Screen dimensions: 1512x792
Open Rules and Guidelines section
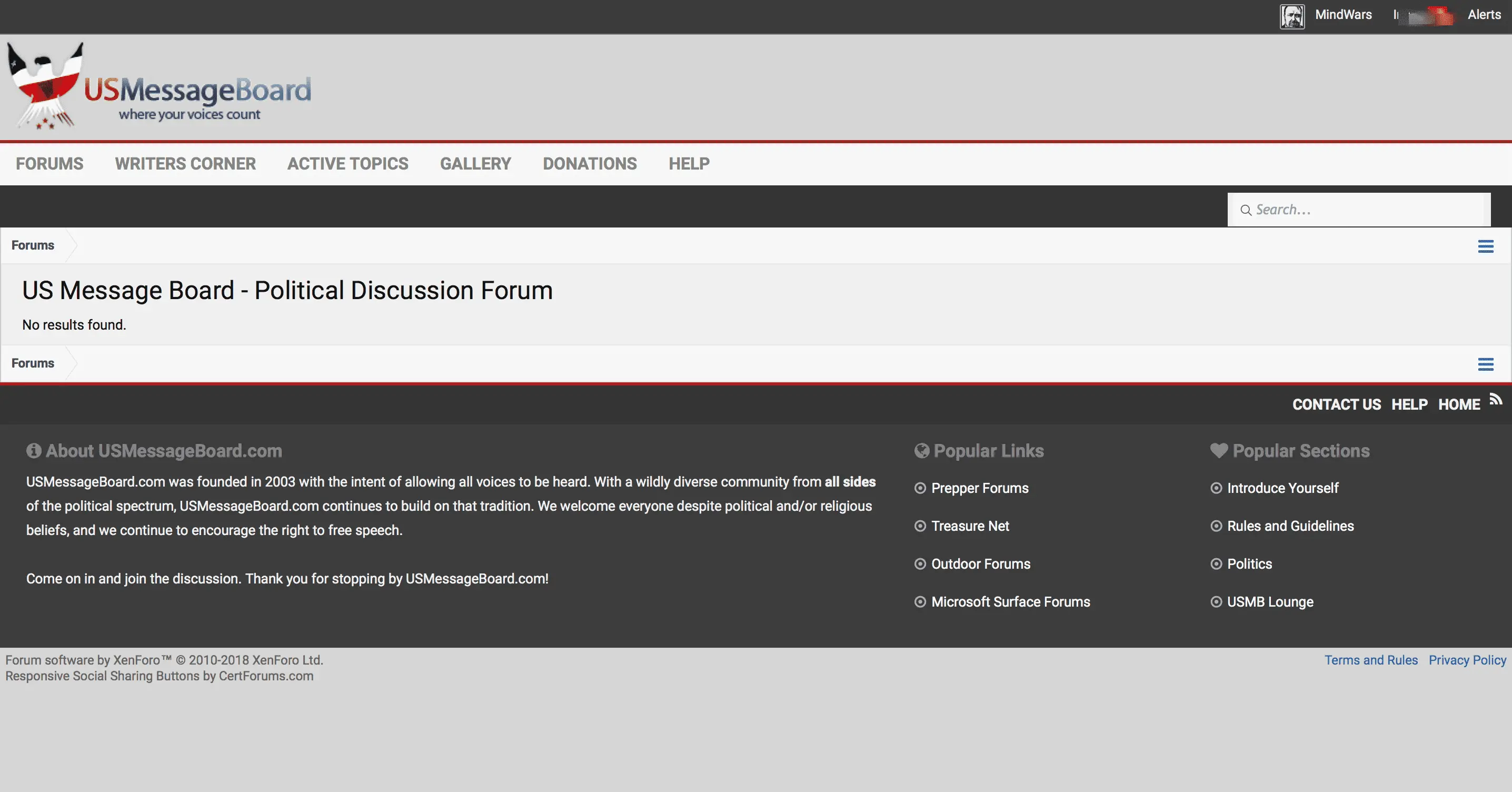(1290, 526)
